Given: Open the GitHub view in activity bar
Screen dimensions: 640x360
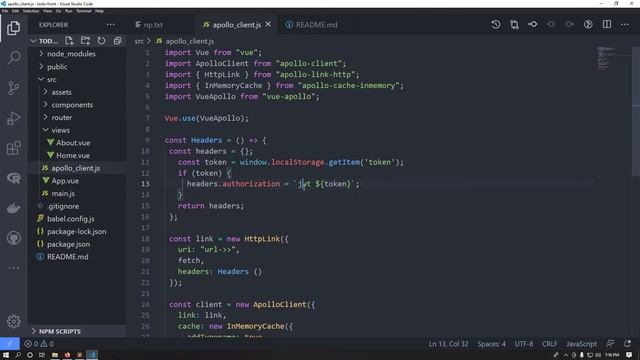Looking at the screenshot, I should tap(13, 238).
